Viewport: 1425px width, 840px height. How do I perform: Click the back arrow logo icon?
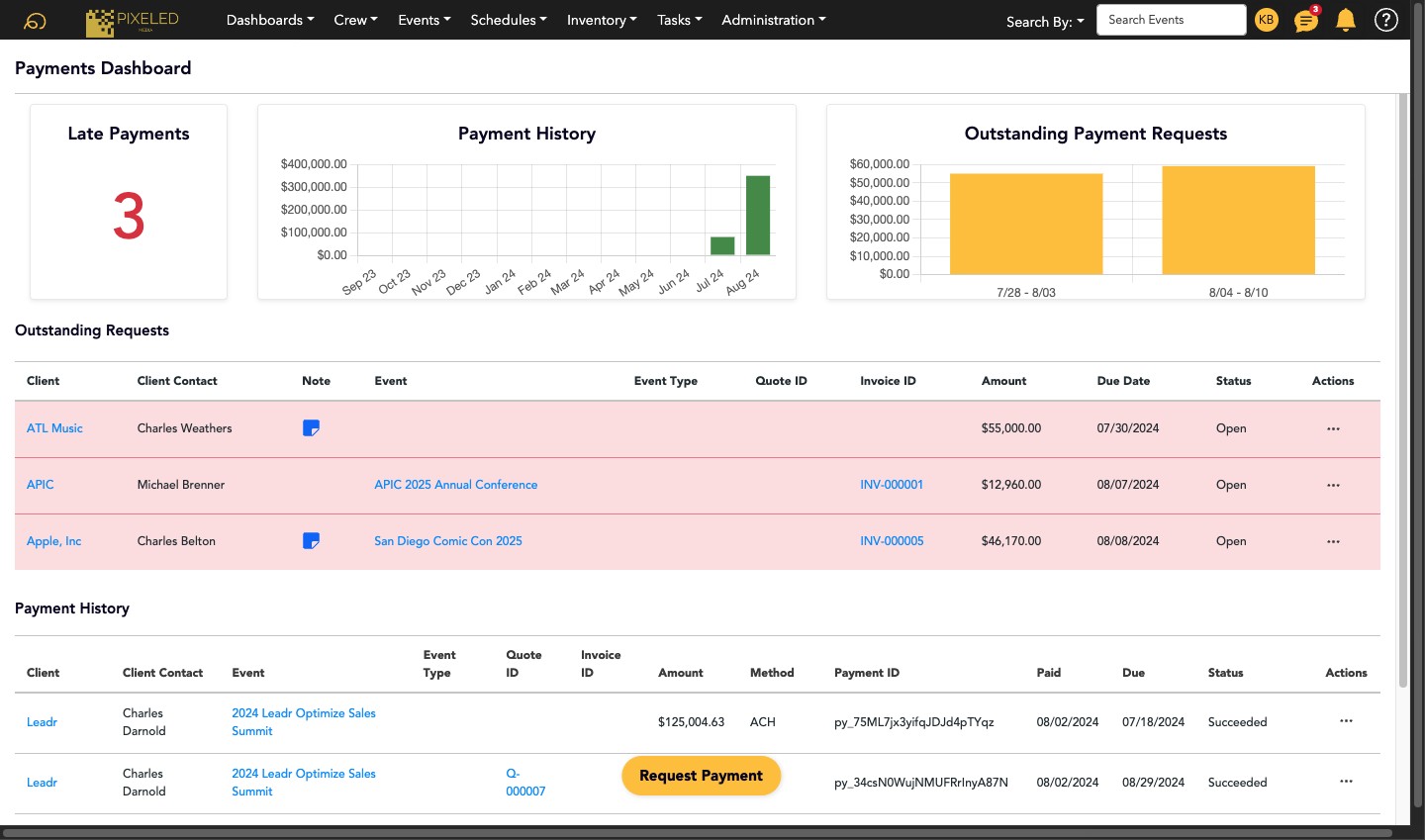[x=35, y=20]
